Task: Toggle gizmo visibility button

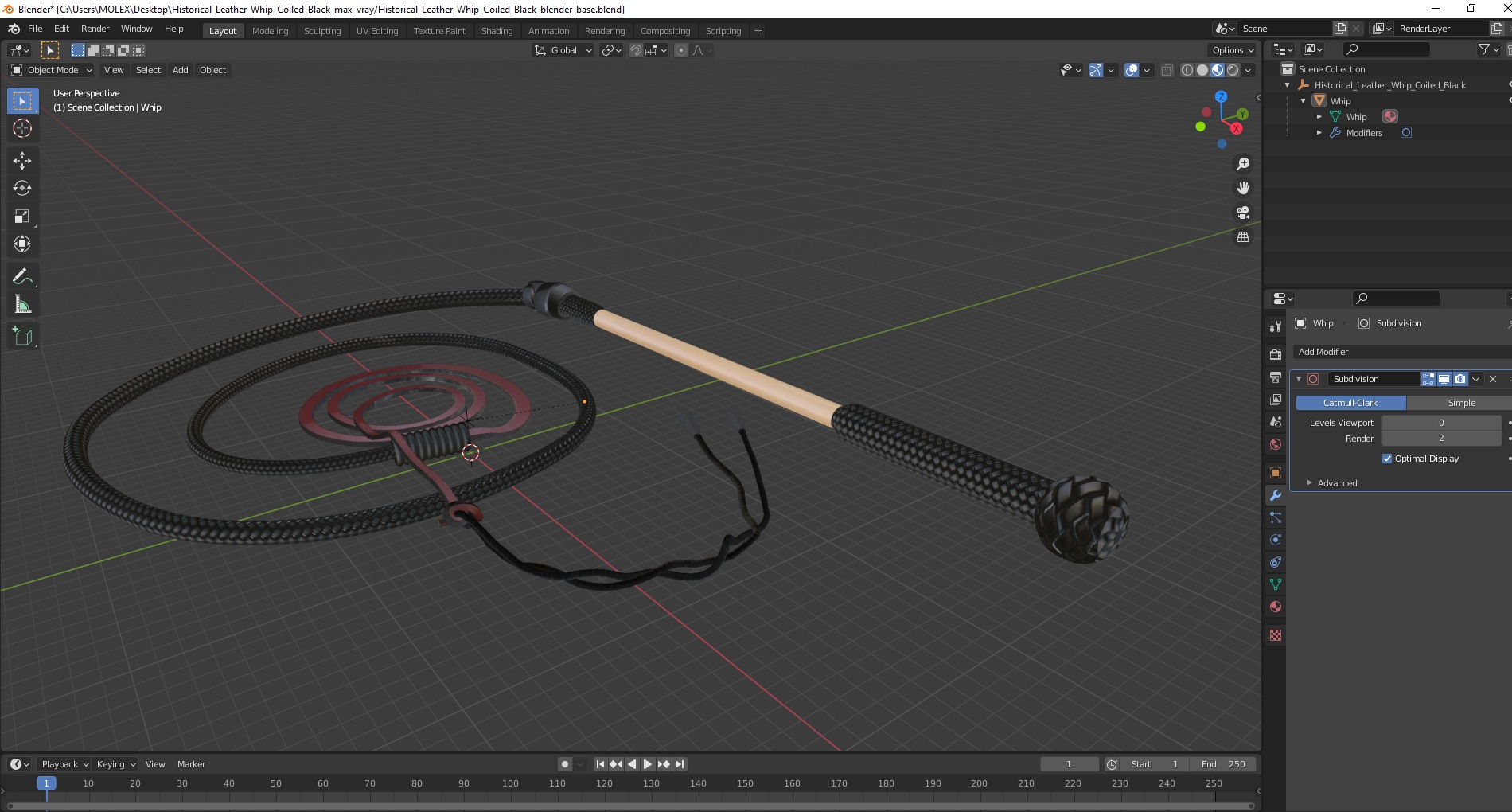Action: point(1096,70)
